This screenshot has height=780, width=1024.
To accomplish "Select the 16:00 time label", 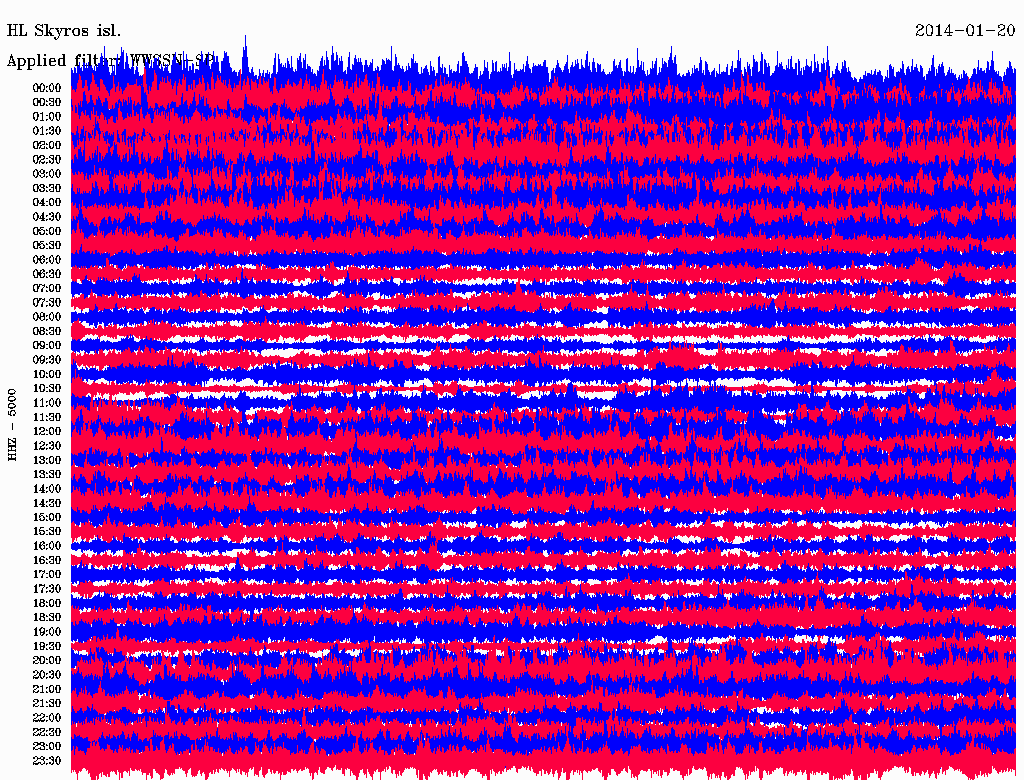I will coord(47,545).
